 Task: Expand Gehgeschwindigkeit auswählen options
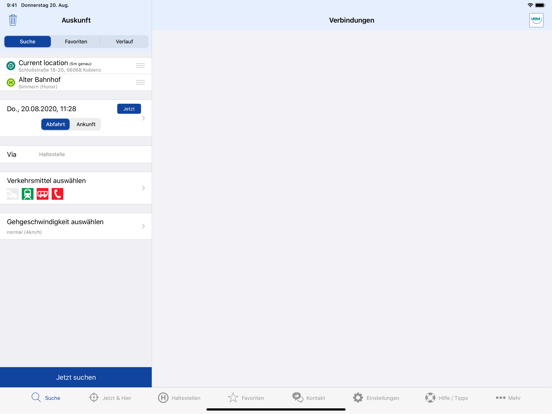pos(143,226)
